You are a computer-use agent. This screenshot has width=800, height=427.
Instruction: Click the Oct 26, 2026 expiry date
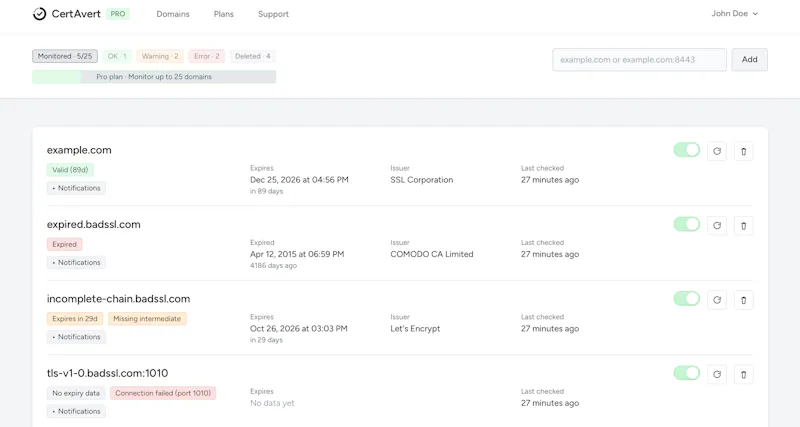299,329
